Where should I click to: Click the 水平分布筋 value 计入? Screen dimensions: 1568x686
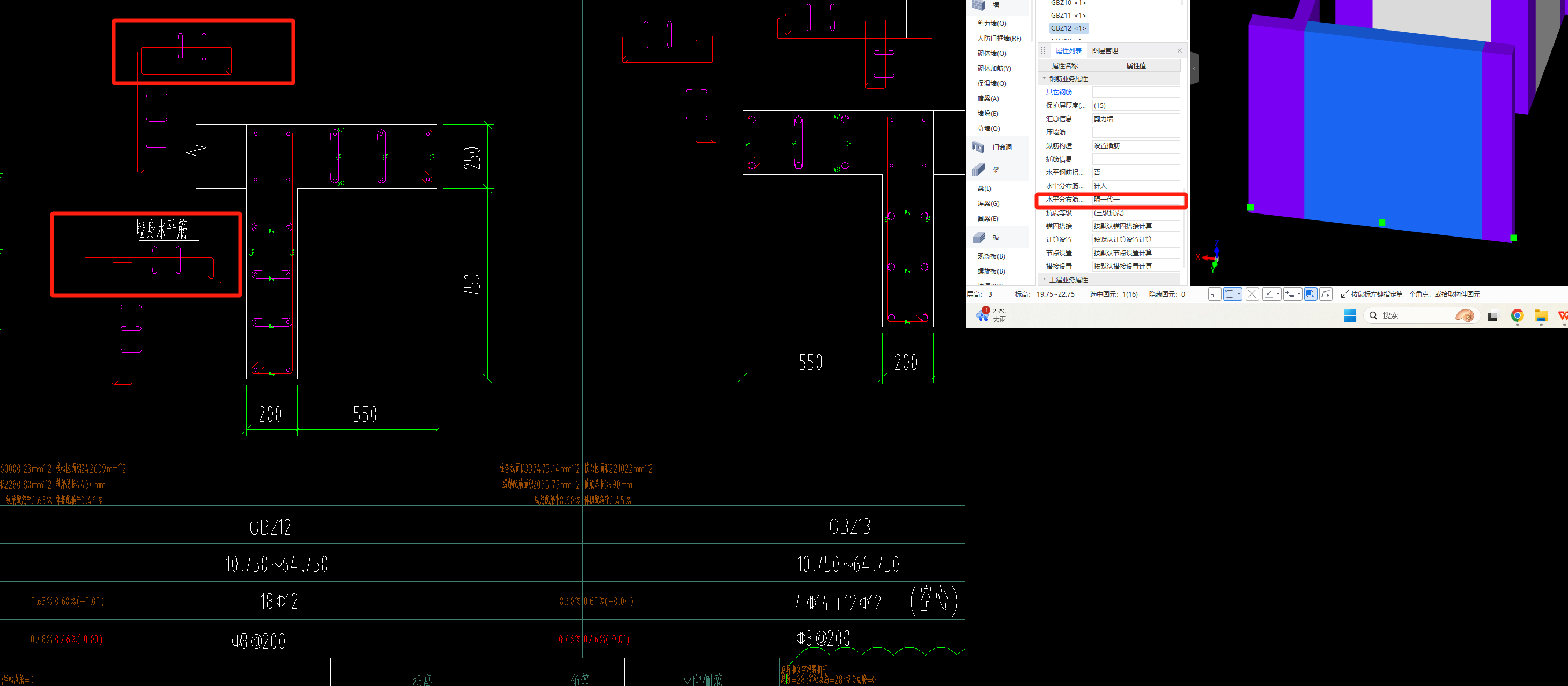point(1136,186)
